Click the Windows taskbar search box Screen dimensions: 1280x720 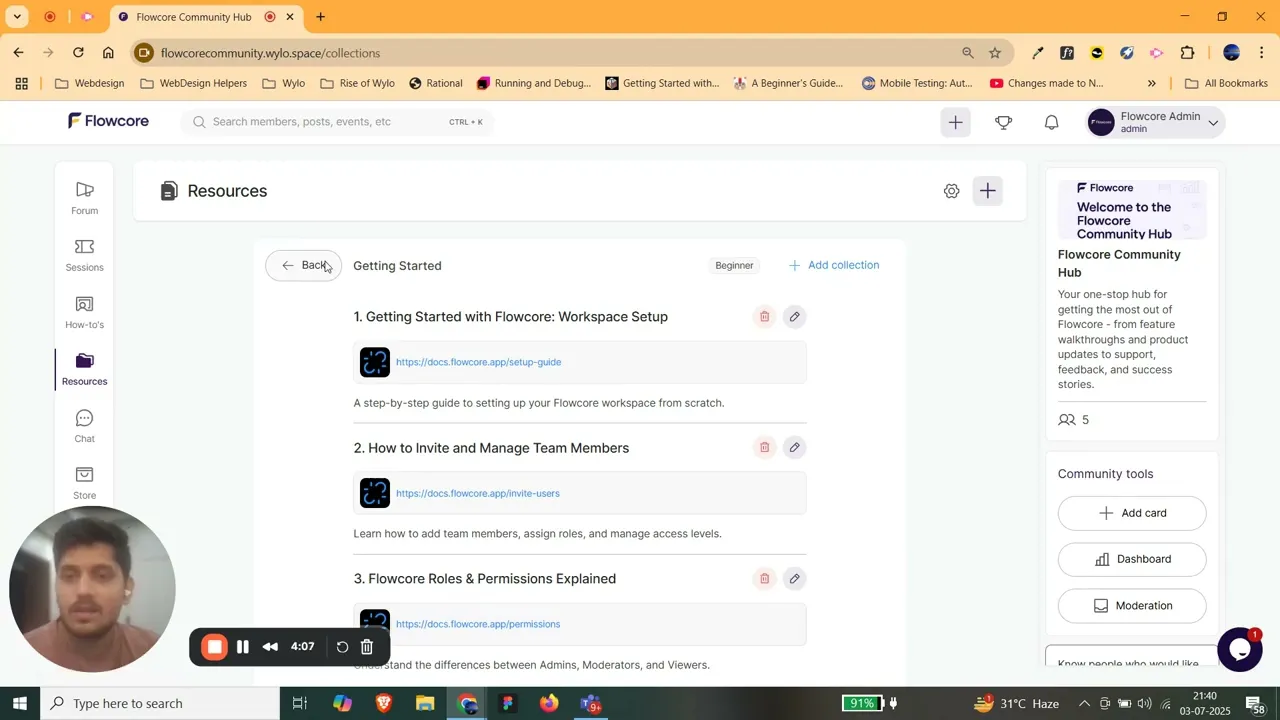[160, 704]
